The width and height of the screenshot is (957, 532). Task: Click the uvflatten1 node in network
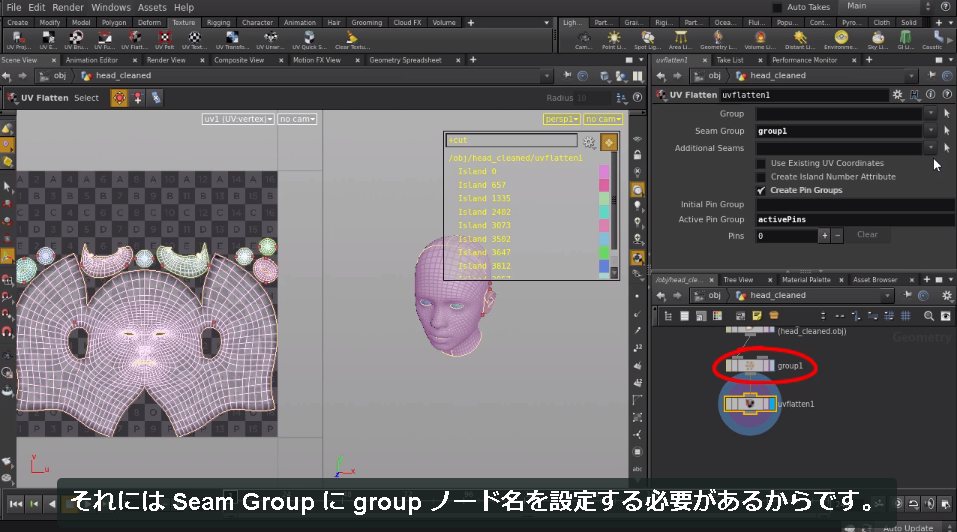click(750, 404)
